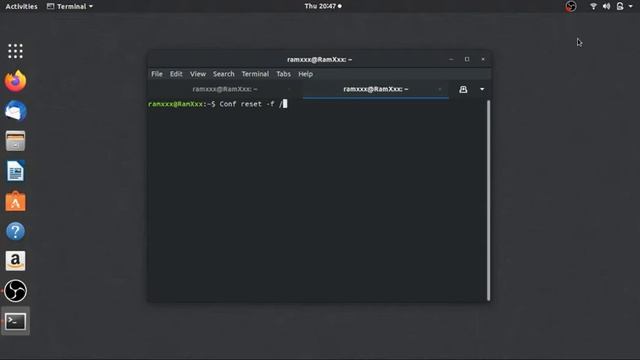Click OBS tray indicator in top bar
This screenshot has height=360, width=640.
(x=571, y=6)
